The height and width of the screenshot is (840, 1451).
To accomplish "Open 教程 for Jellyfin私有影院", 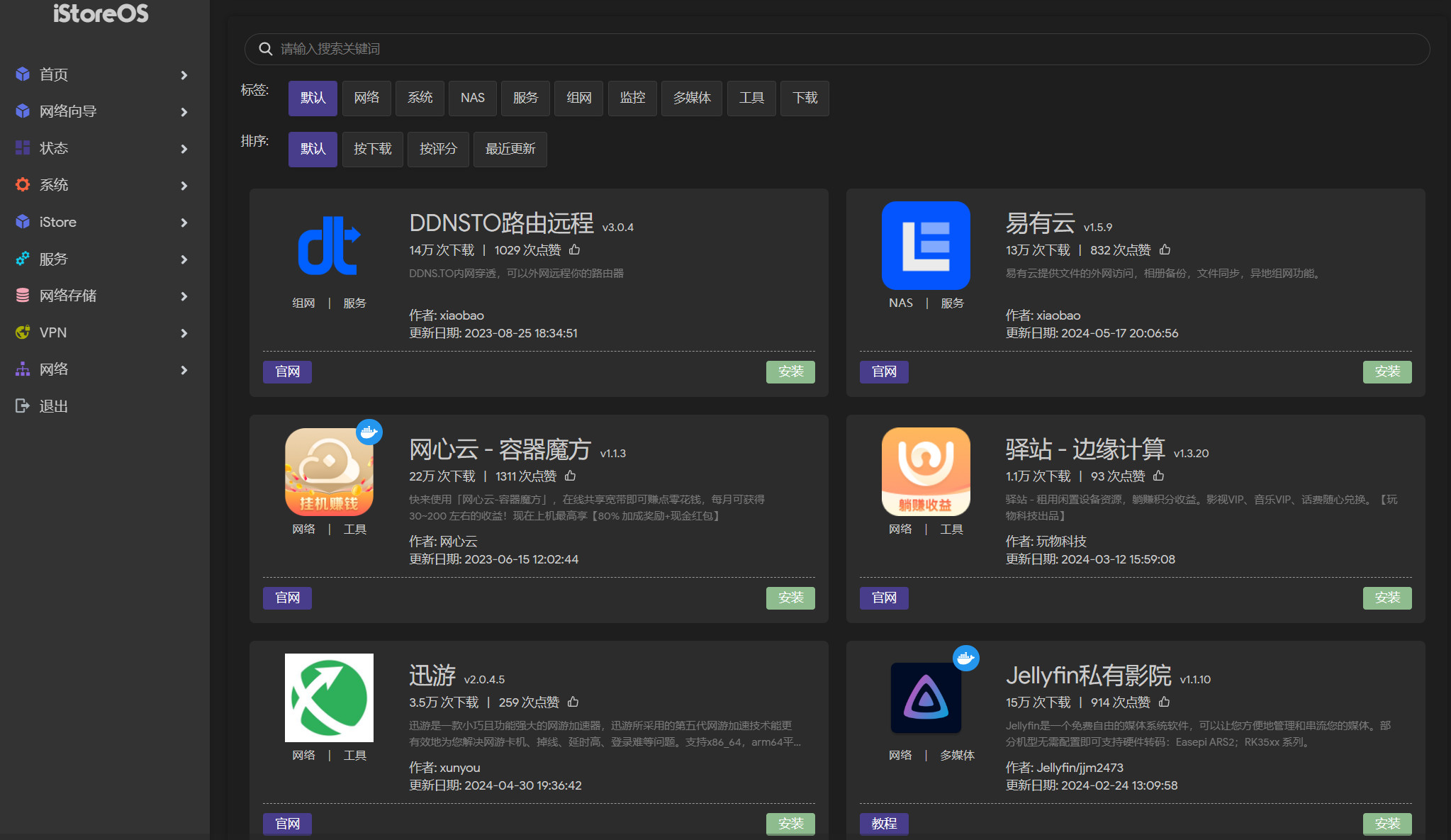I will point(884,824).
